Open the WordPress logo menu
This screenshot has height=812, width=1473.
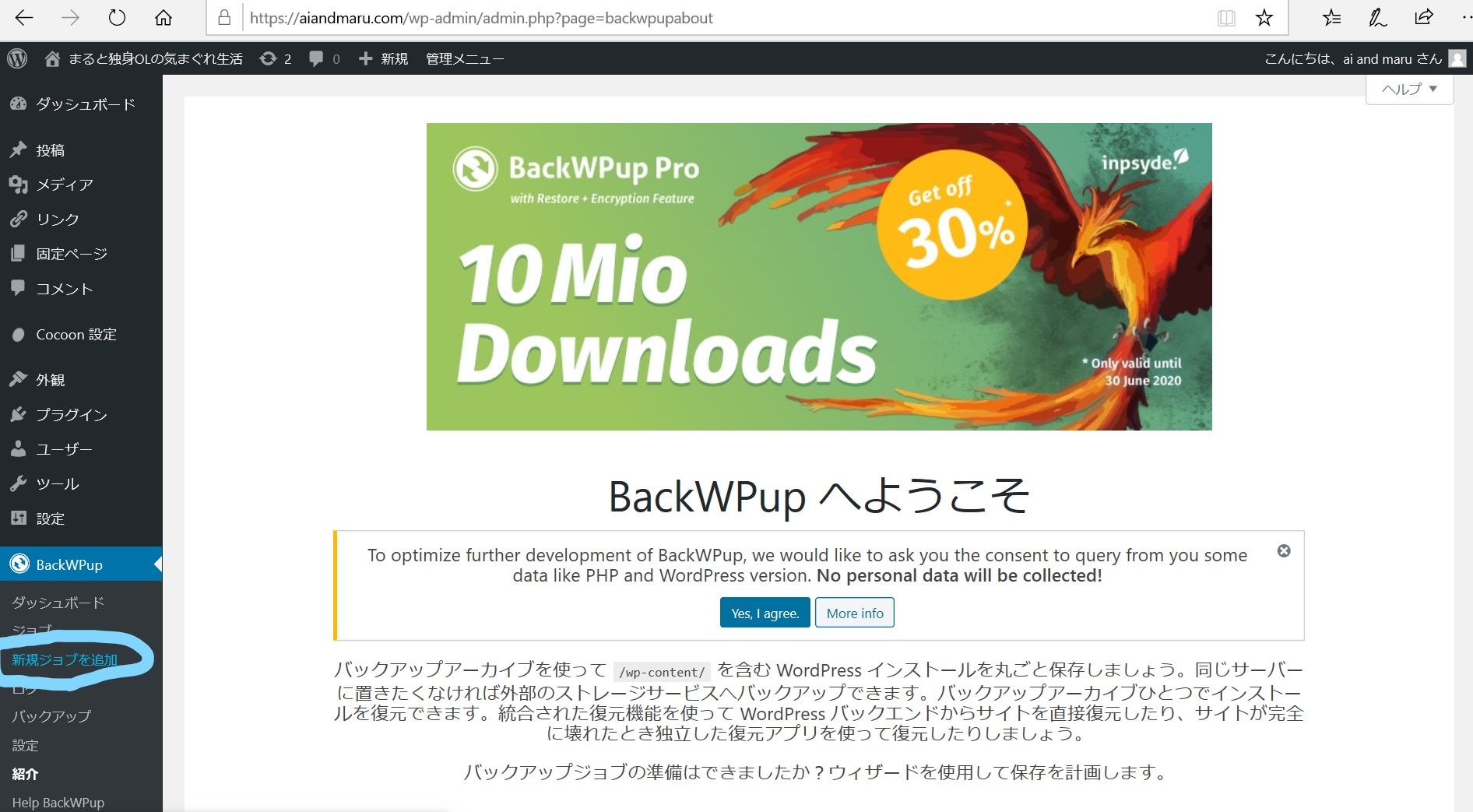point(17,58)
